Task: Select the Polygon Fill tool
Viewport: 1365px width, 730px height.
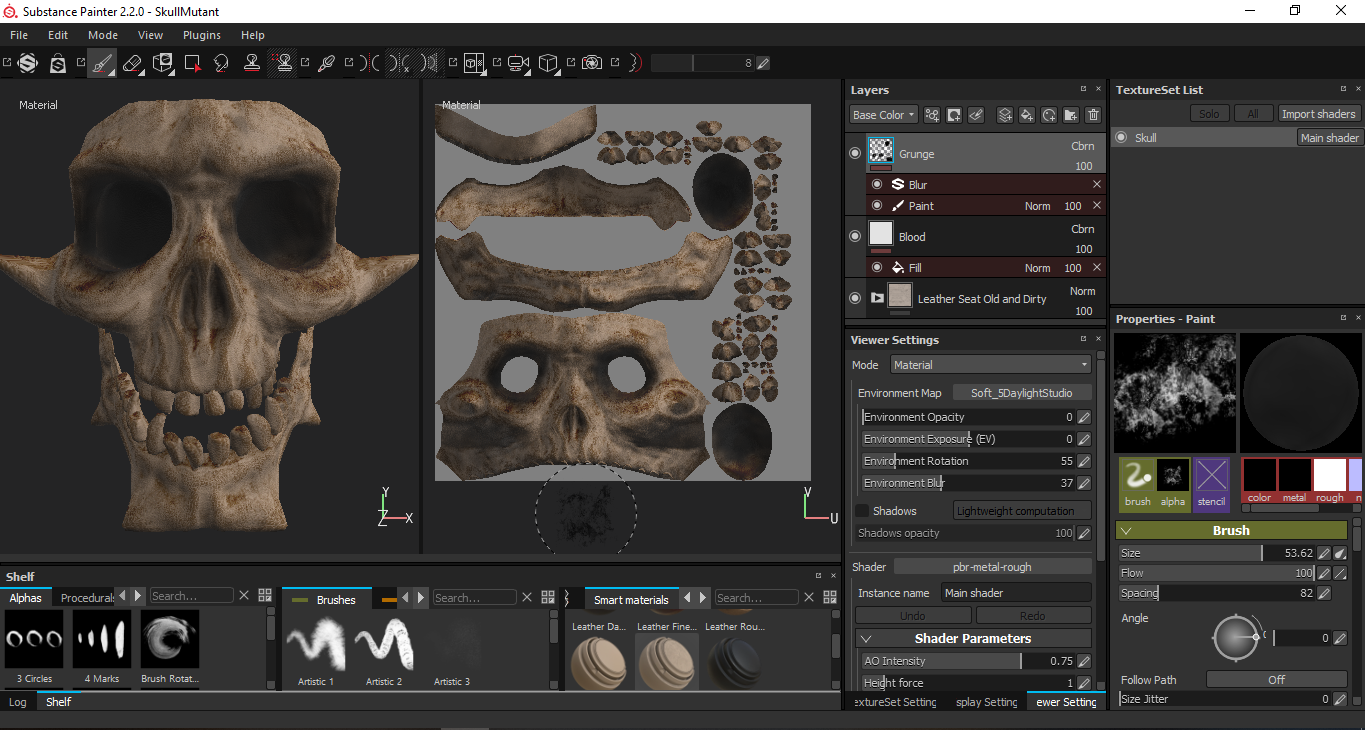Action: coord(192,63)
